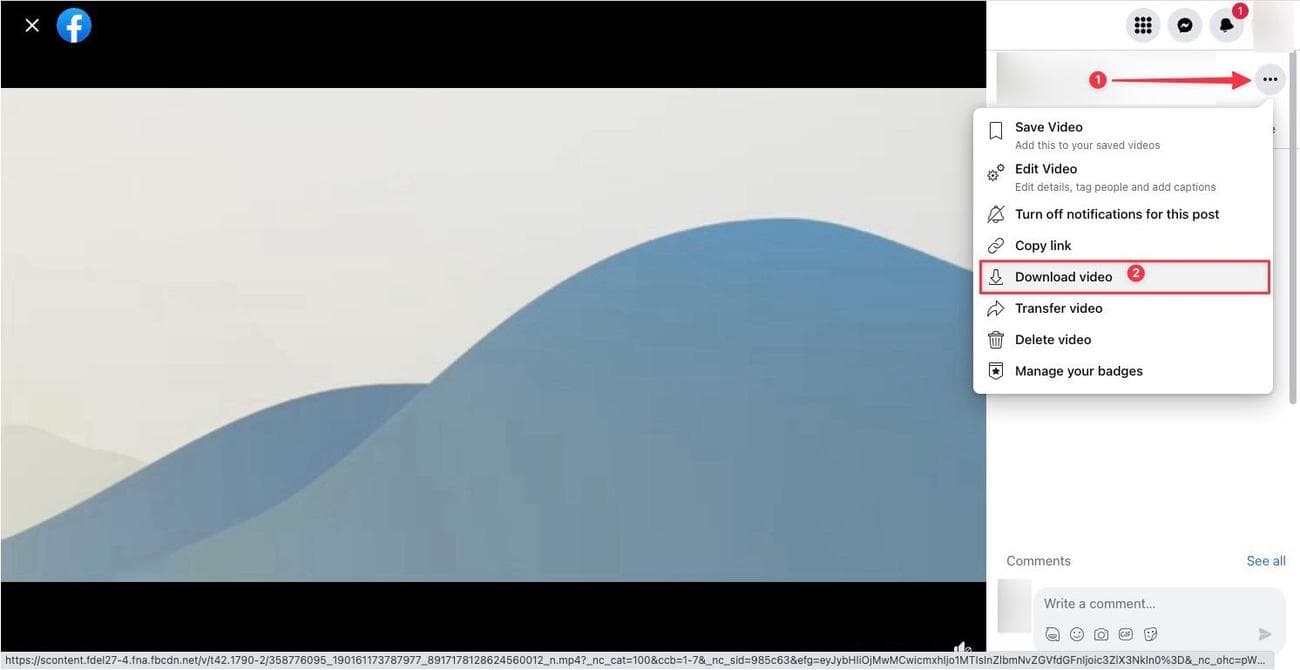1300x670 pixels.
Task: Open Manage your badges
Action: click(x=1078, y=371)
